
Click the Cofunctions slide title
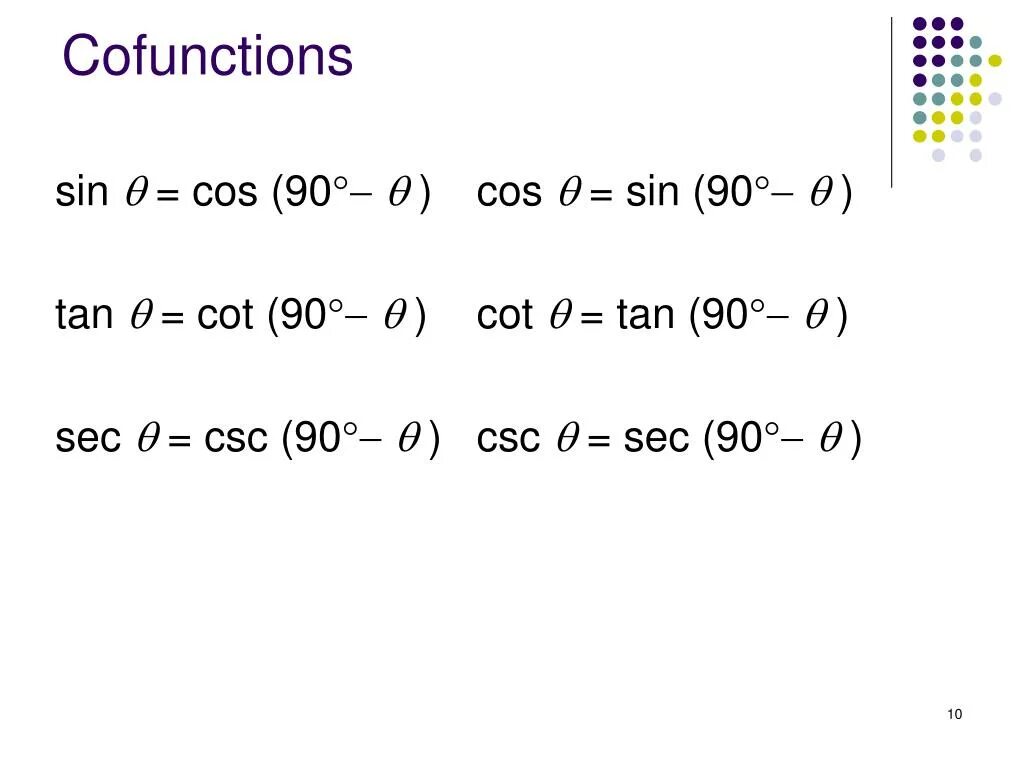[208, 55]
